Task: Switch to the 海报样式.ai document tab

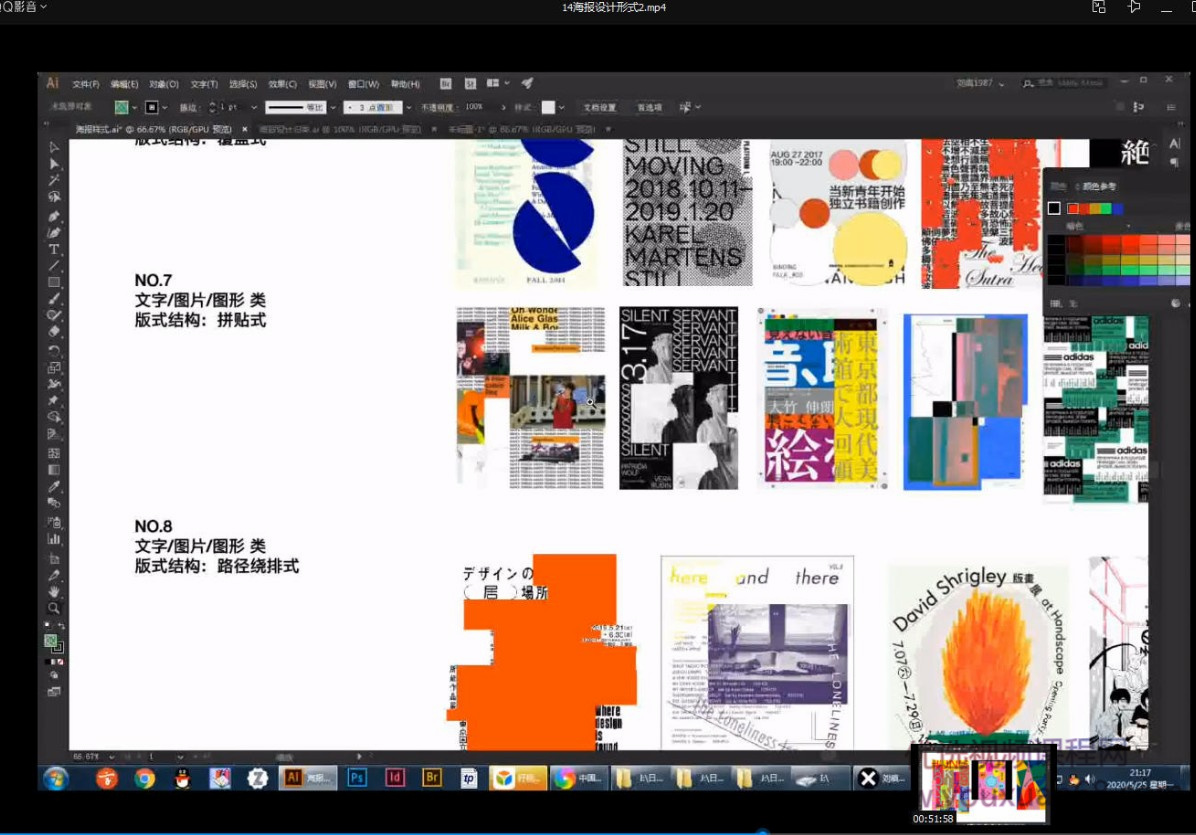Action: 130,130
